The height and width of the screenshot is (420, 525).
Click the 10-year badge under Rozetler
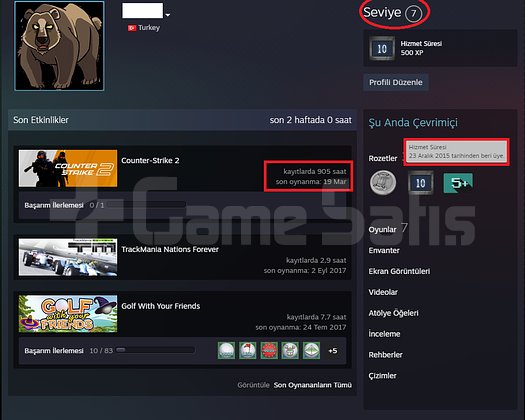pos(420,183)
